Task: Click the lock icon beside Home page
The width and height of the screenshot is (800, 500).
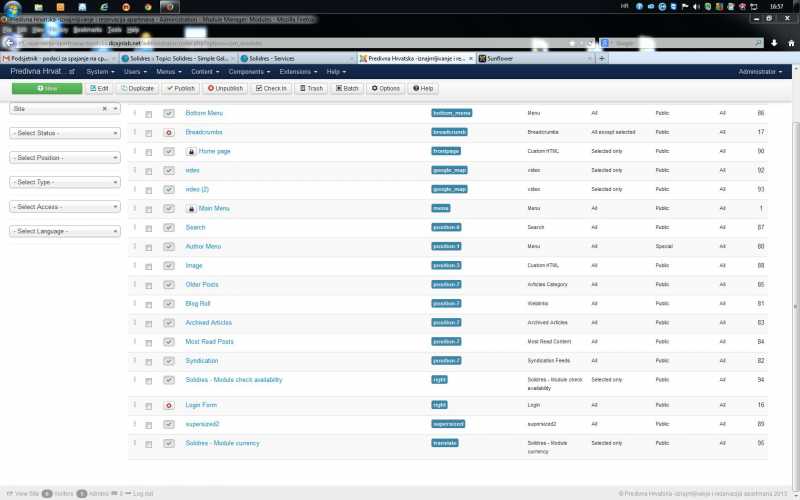Action: tap(190, 151)
